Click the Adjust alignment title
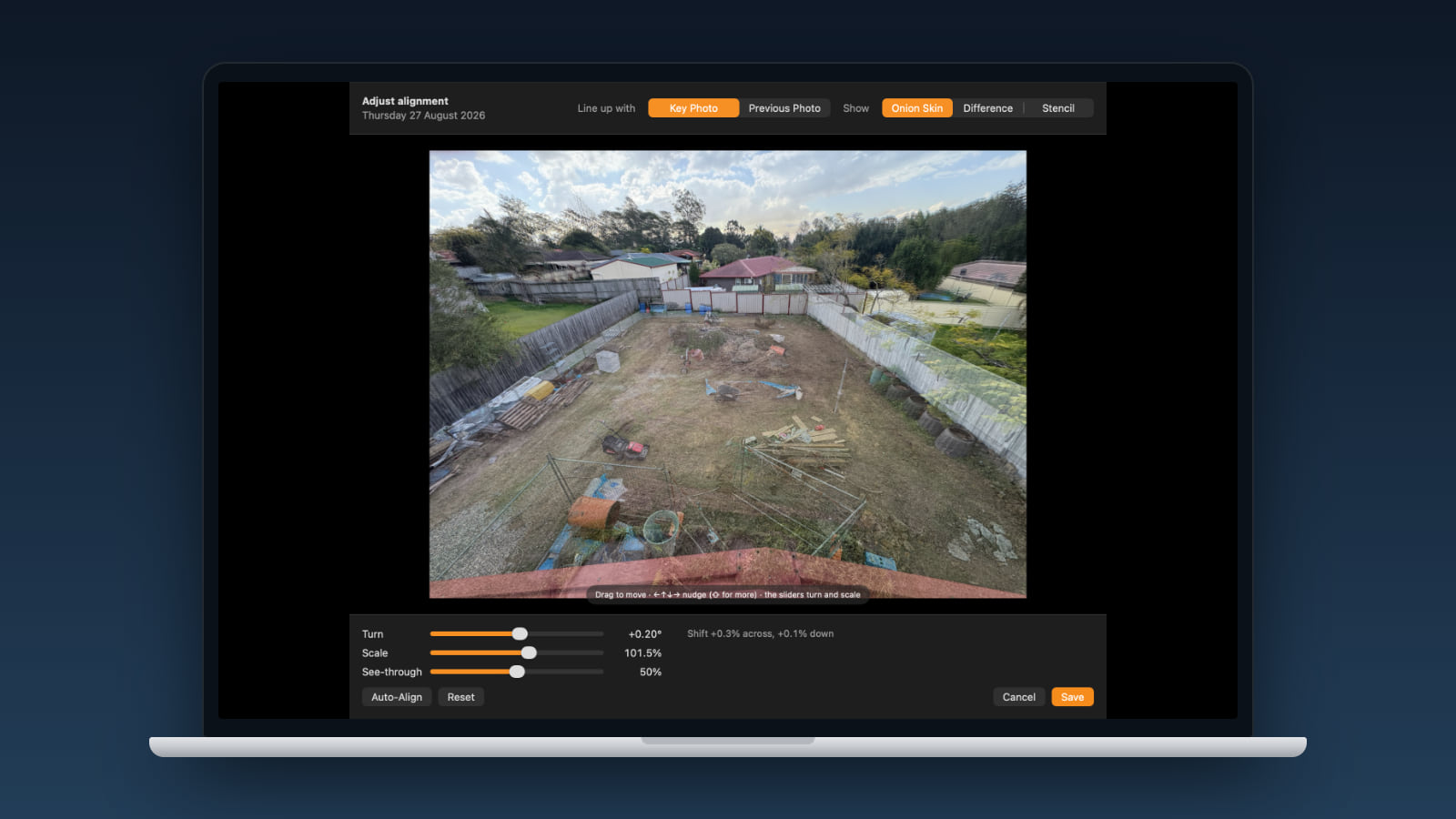This screenshot has width=1456, height=819. pos(405,101)
